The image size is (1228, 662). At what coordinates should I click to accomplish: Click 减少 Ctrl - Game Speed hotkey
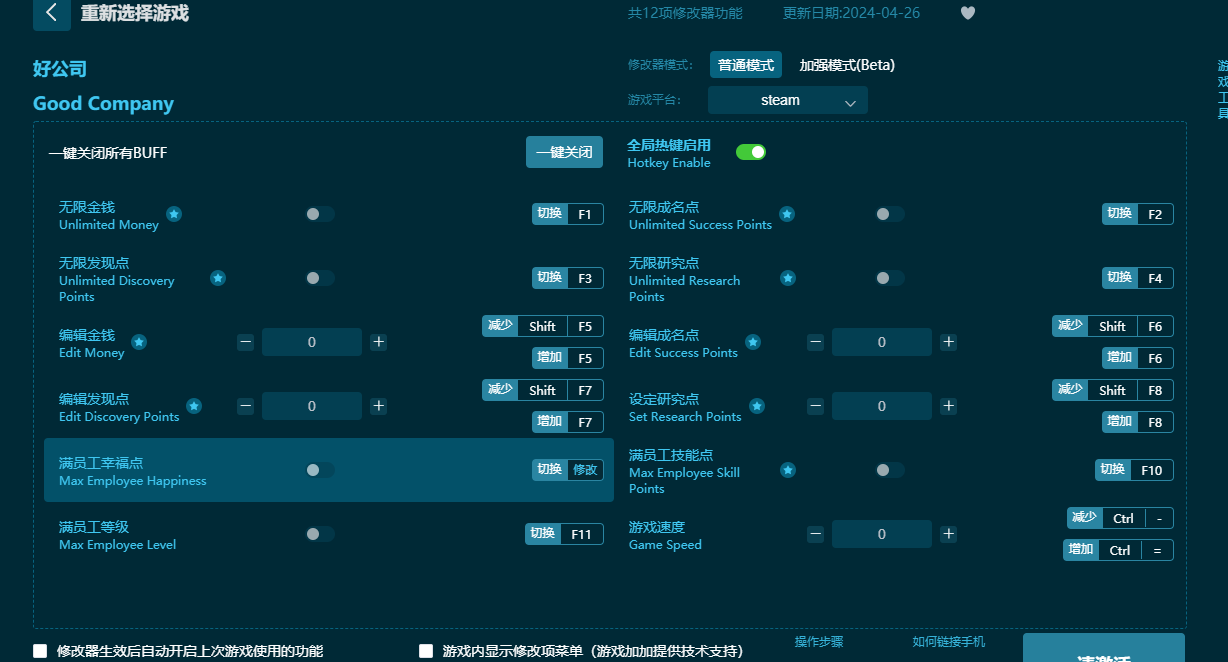pyautogui.click(x=1120, y=518)
